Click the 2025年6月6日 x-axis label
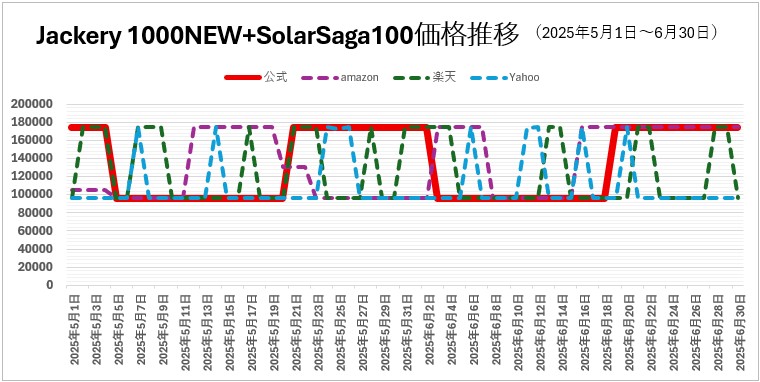The height and width of the screenshot is (382, 760). point(475,330)
